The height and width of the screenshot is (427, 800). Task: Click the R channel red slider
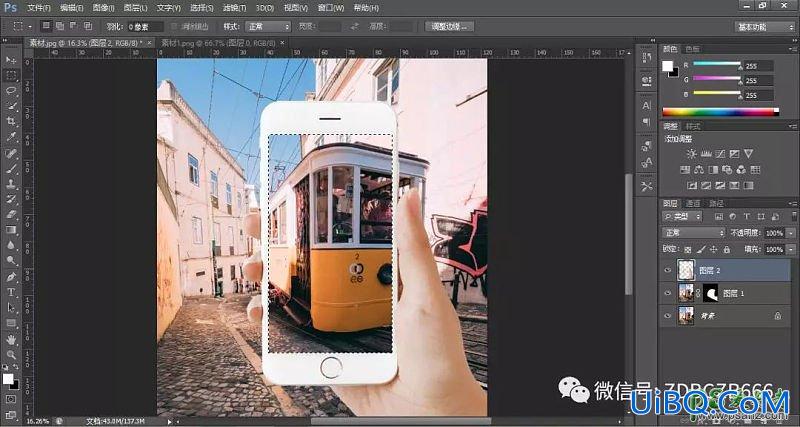716,64
